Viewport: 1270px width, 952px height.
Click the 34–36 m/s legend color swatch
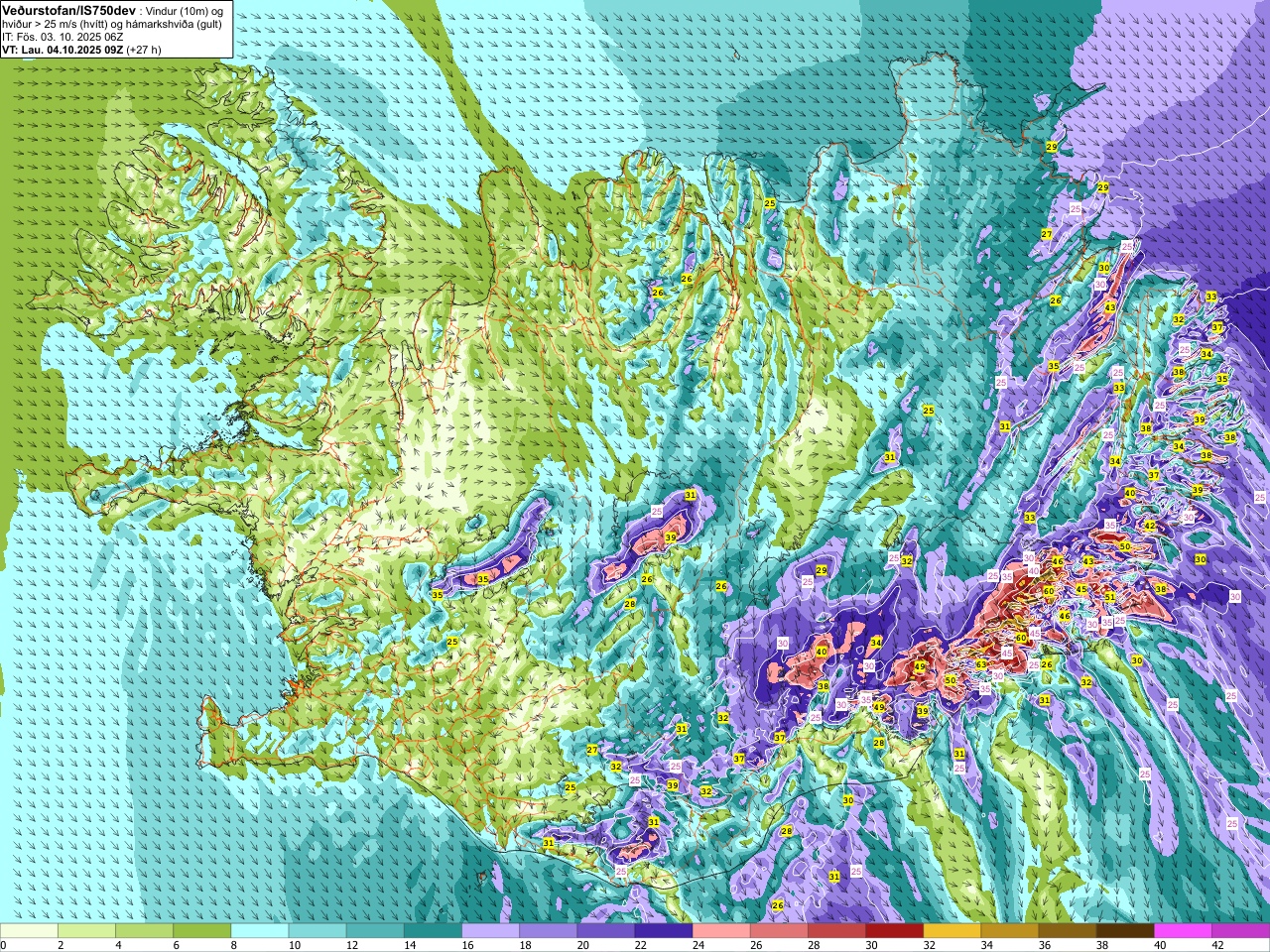[x=1010, y=931]
